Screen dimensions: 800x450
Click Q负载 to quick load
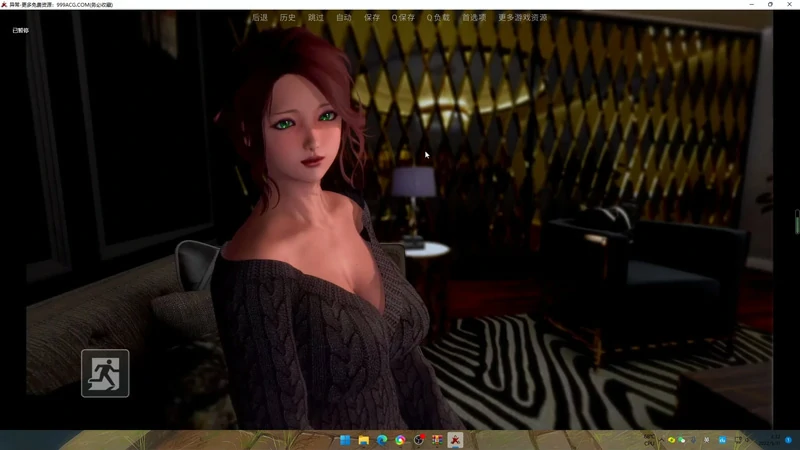[438, 18]
